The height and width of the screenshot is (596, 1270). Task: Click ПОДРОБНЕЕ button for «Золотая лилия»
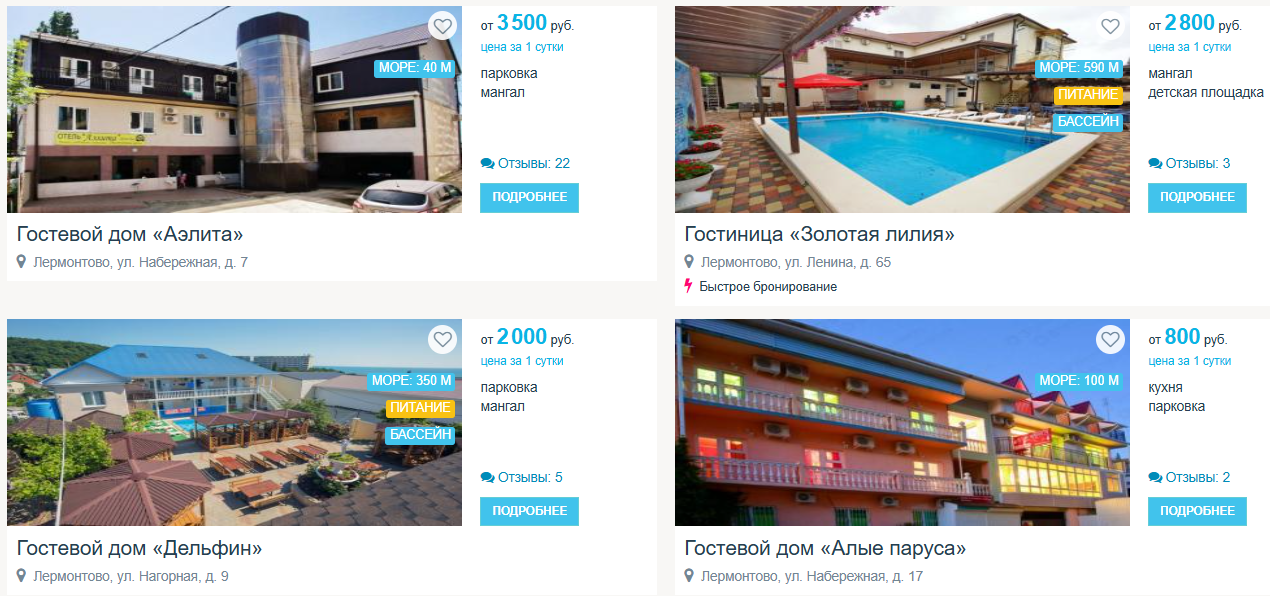point(1197,197)
